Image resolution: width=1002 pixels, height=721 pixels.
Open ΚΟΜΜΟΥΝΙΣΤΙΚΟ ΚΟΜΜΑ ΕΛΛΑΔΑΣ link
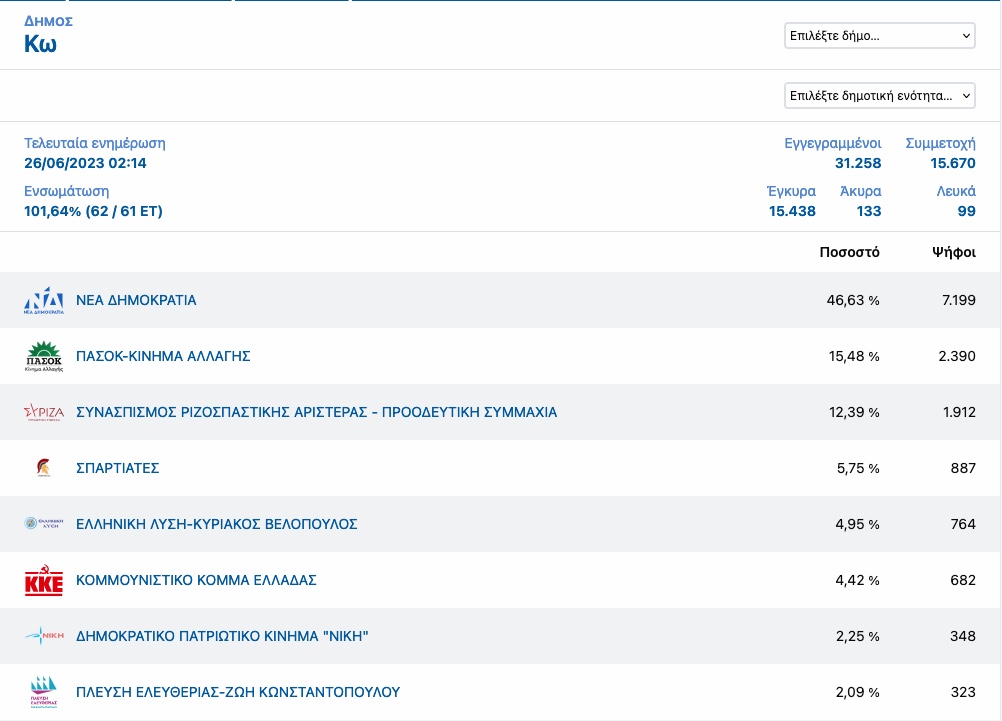196,580
